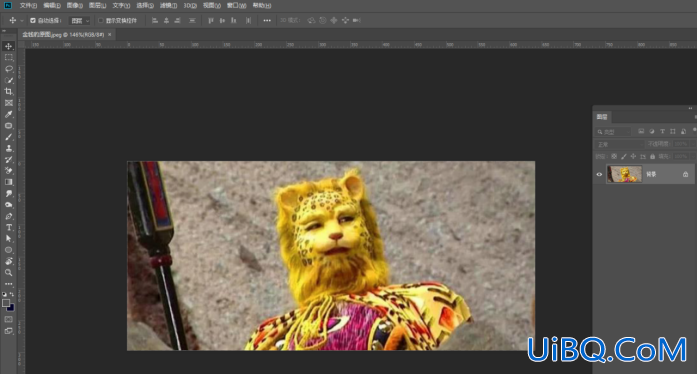Toggle the pixel layer filter in Layers panel
This screenshot has height=374, width=697.
641,132
